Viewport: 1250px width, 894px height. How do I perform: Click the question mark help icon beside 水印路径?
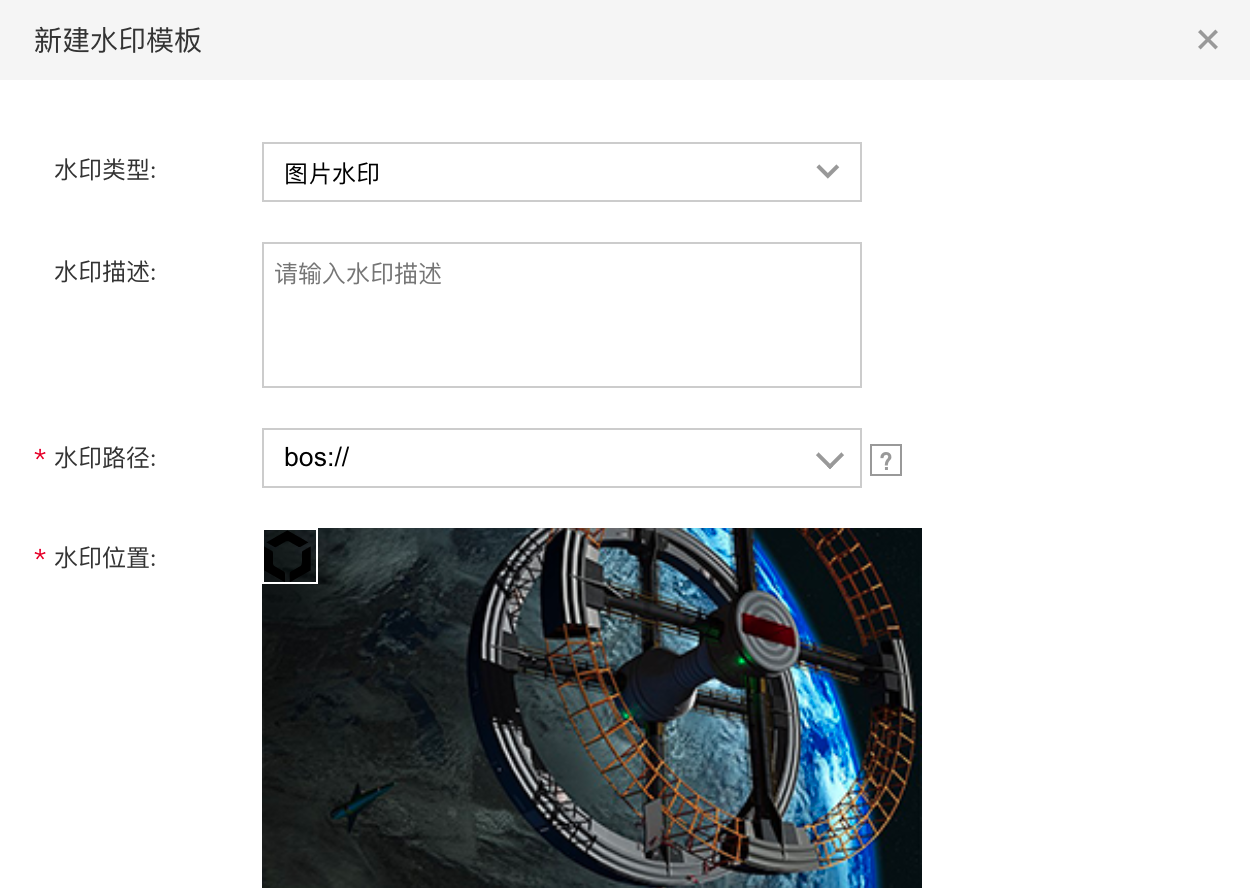point(886,460)
